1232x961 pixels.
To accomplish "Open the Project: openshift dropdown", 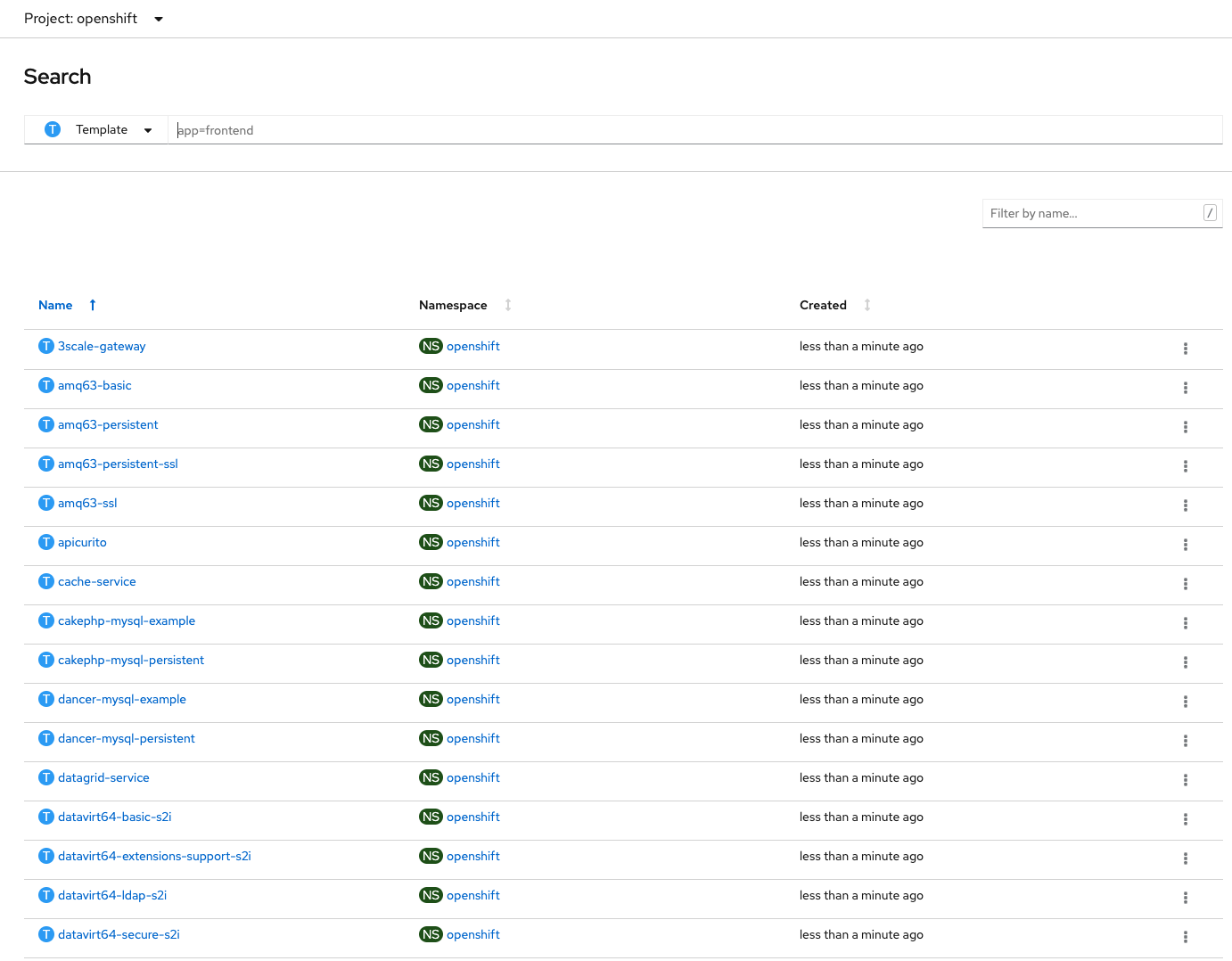I will click(x=94, y=19).
